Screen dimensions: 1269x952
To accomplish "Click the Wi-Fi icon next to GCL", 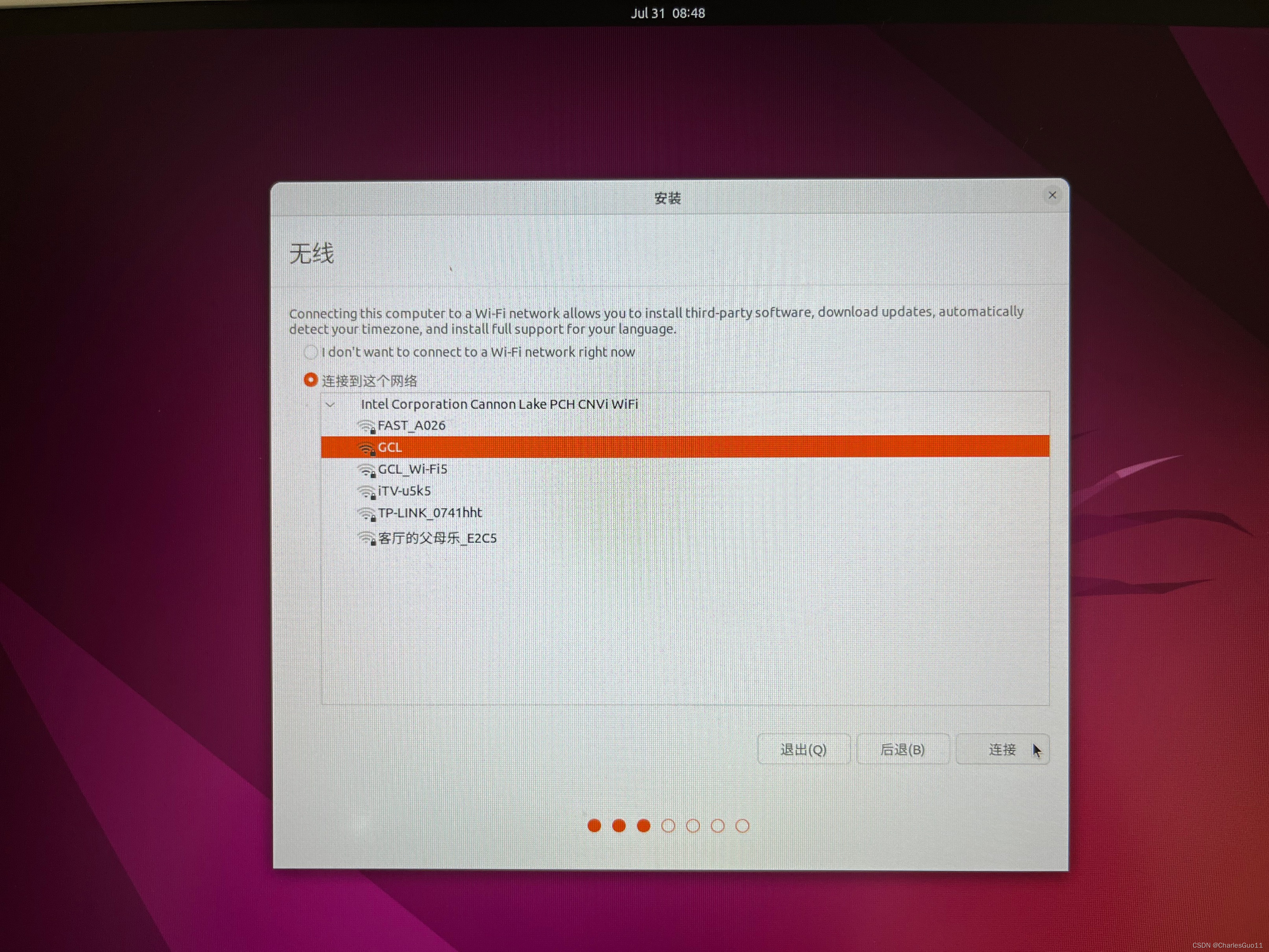I will pos(366,448).
